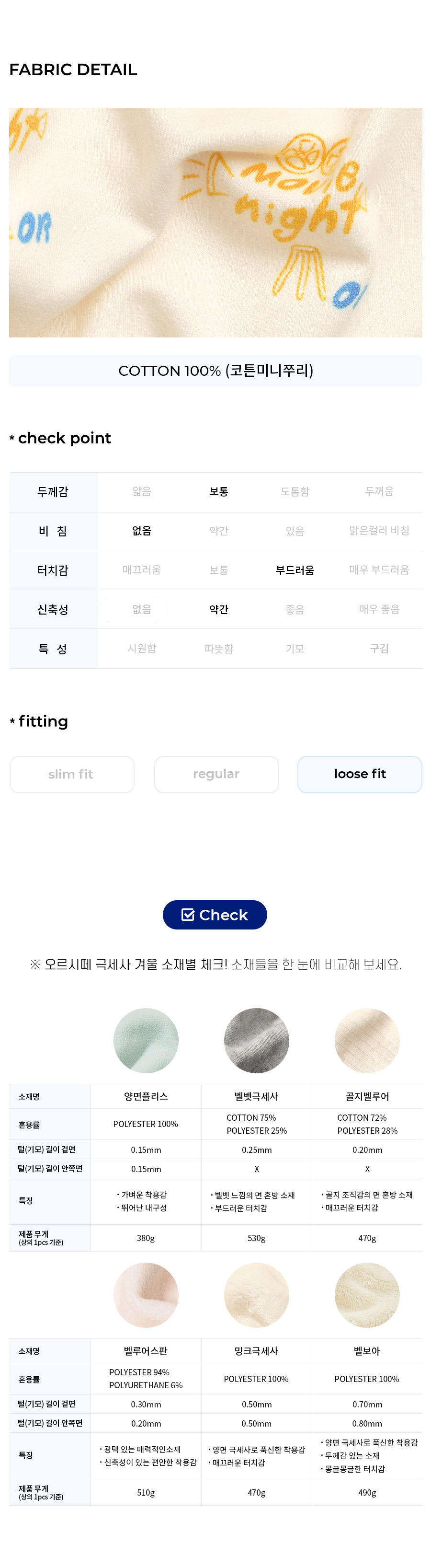Select the slim fit option
This screenshot has width=431, height=1568.
coord(72,774)
